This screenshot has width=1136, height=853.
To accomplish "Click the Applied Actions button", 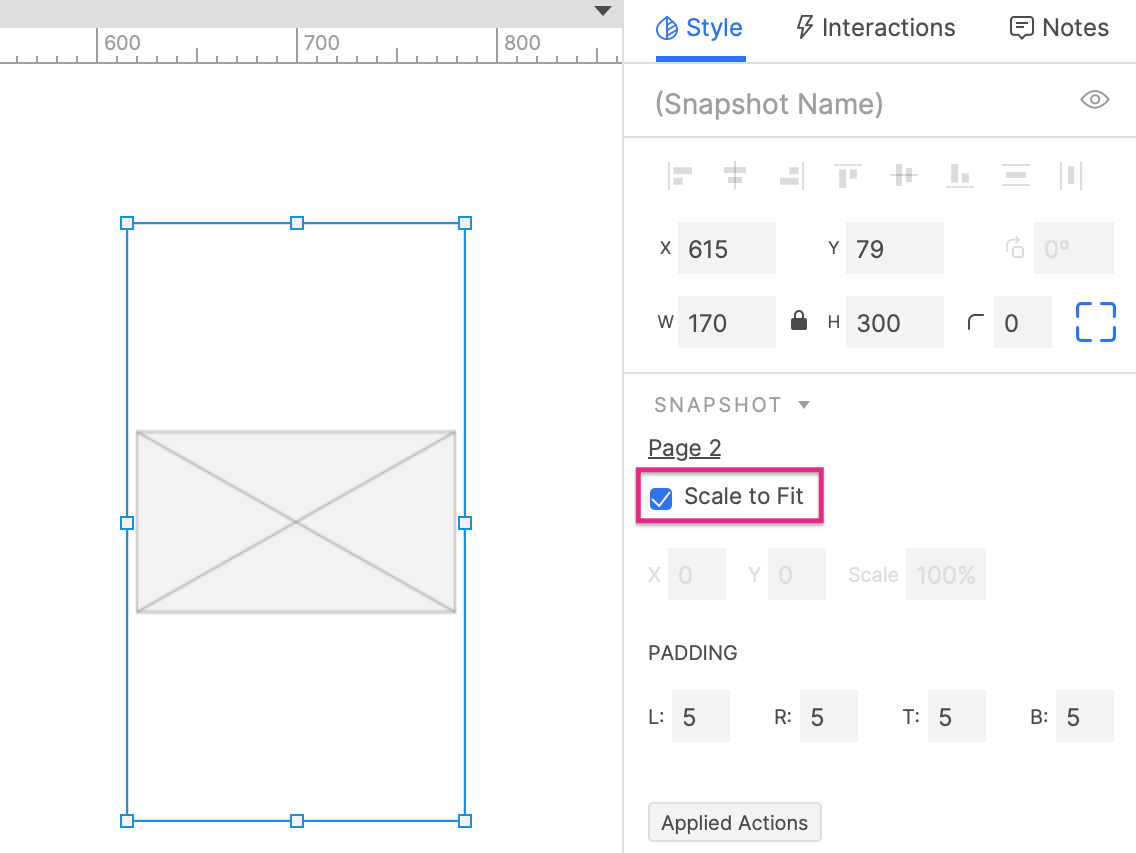I will point(734,822).
